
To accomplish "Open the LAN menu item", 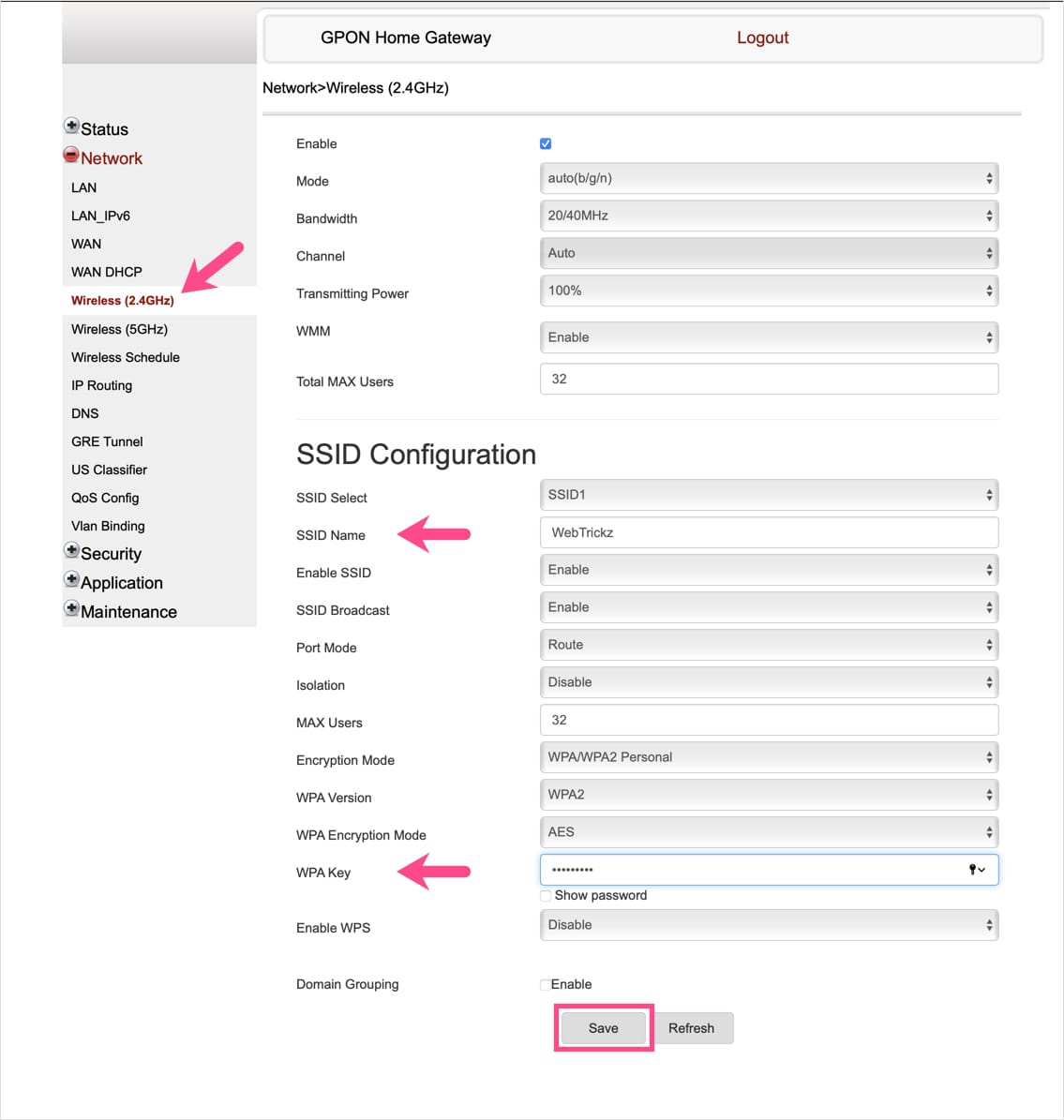I will pyautogui.click(x=83, y=187).
